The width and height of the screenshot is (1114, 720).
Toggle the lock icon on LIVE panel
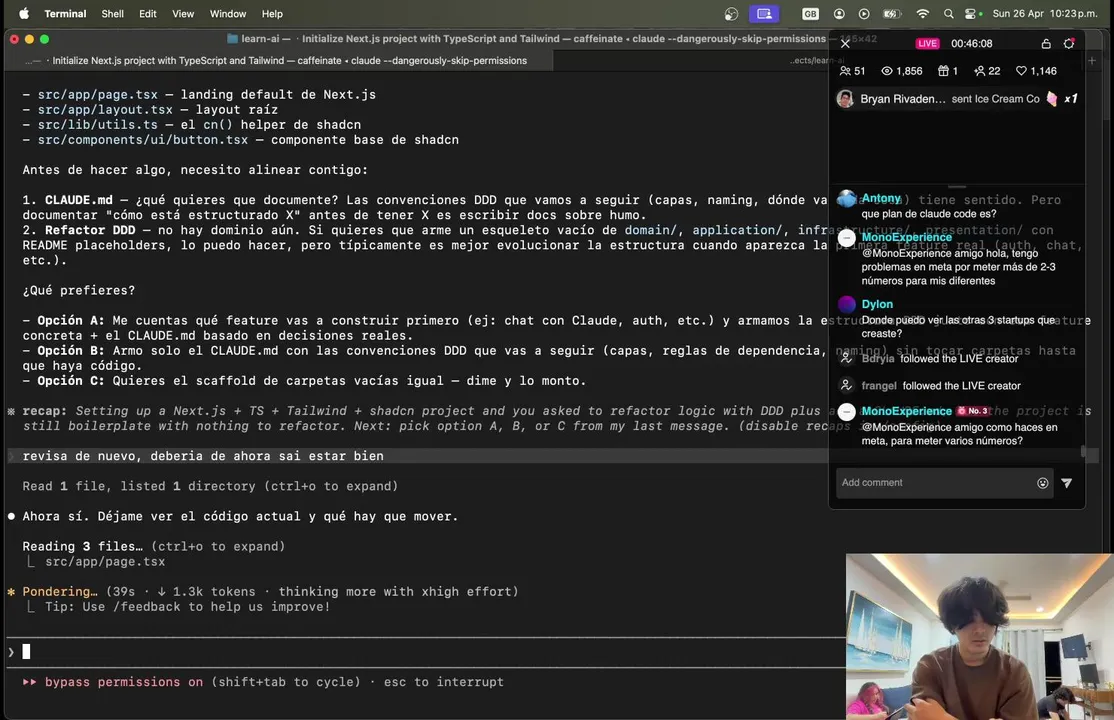pyautogui.click(x=1046, y=43)
